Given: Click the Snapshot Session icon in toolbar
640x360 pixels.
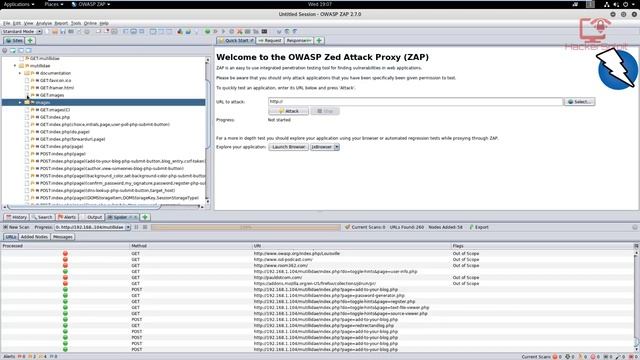Looking at the screenshot, I should [71, 31].
